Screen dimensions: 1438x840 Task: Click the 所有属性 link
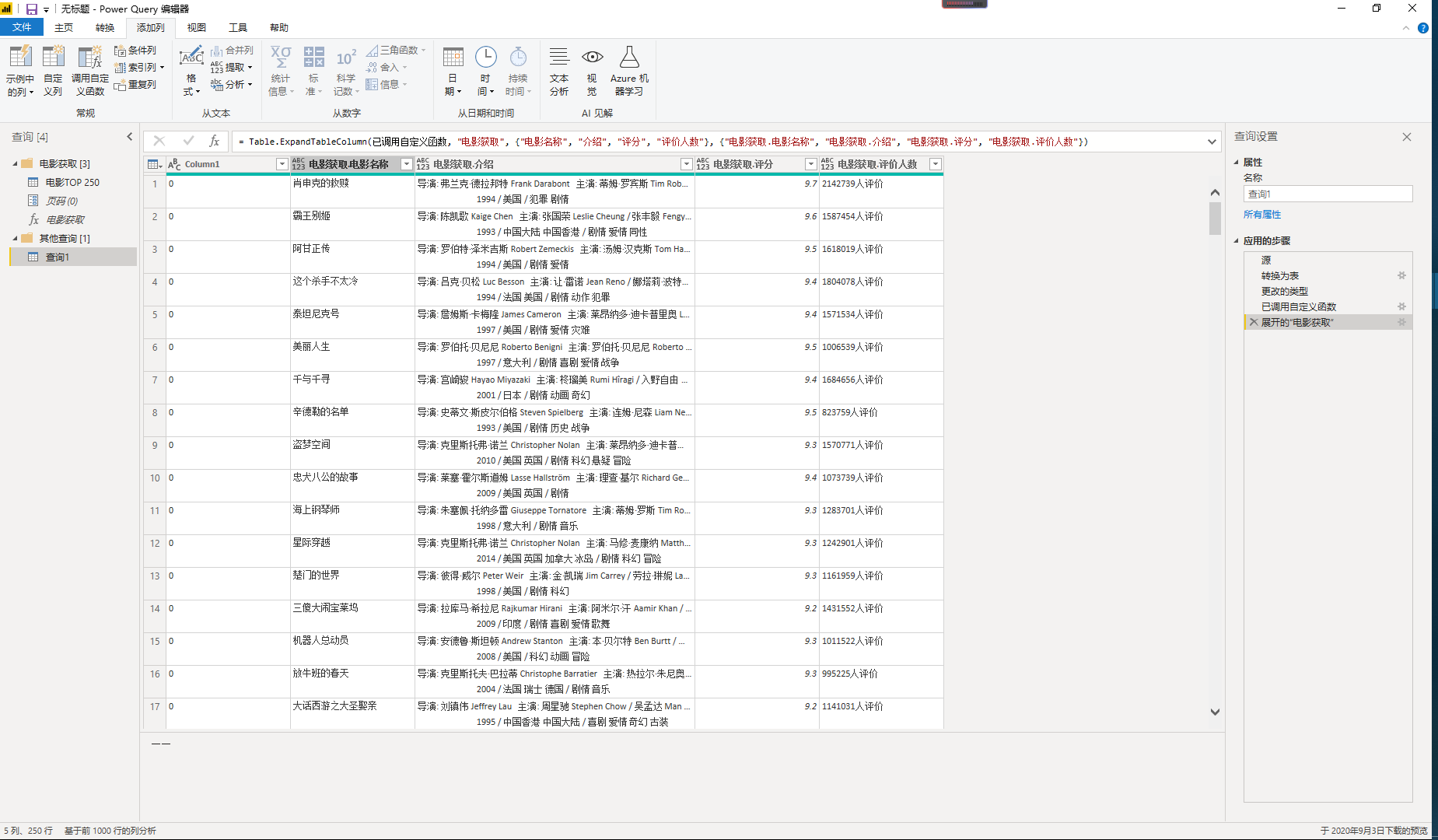1261,215
